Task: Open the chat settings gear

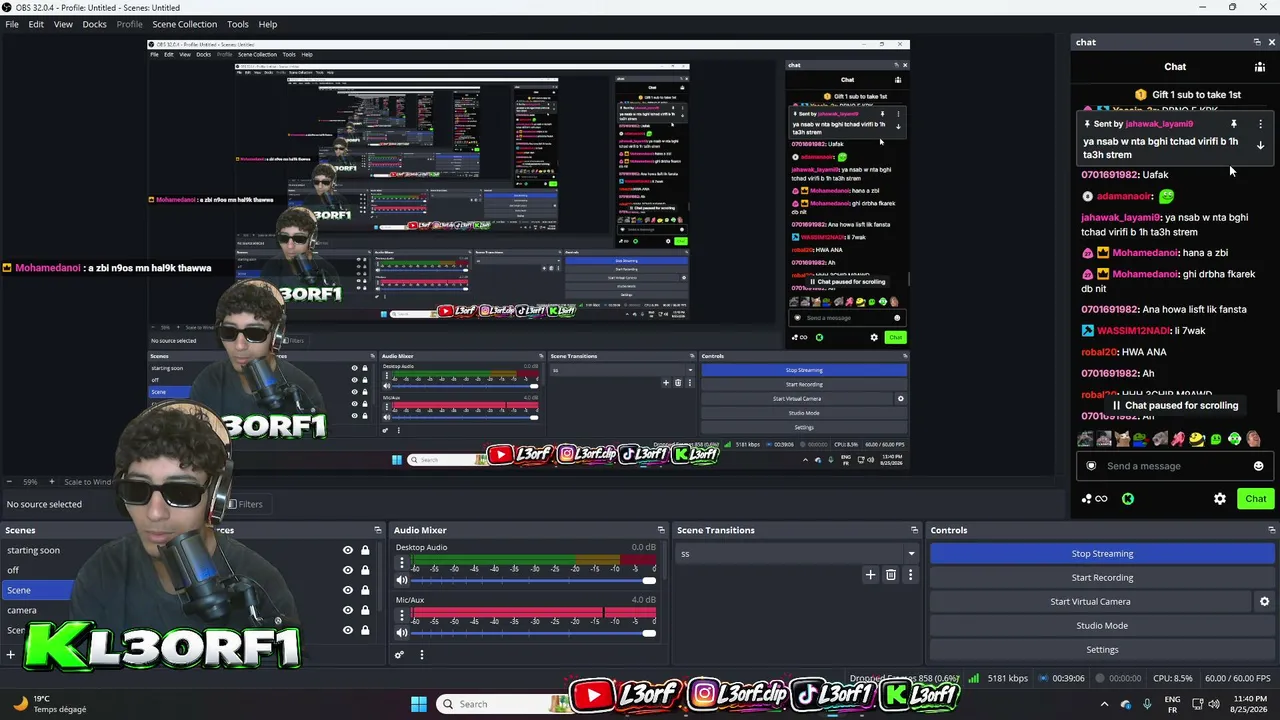Action: (x=1220, y=499)
